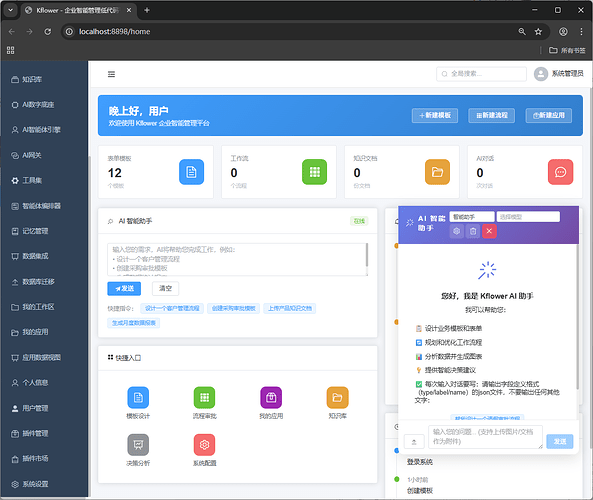Screen dimensions: 593x500
Task: Open the red 系统配置 shortcut icon
Action: tap(205, 444)
